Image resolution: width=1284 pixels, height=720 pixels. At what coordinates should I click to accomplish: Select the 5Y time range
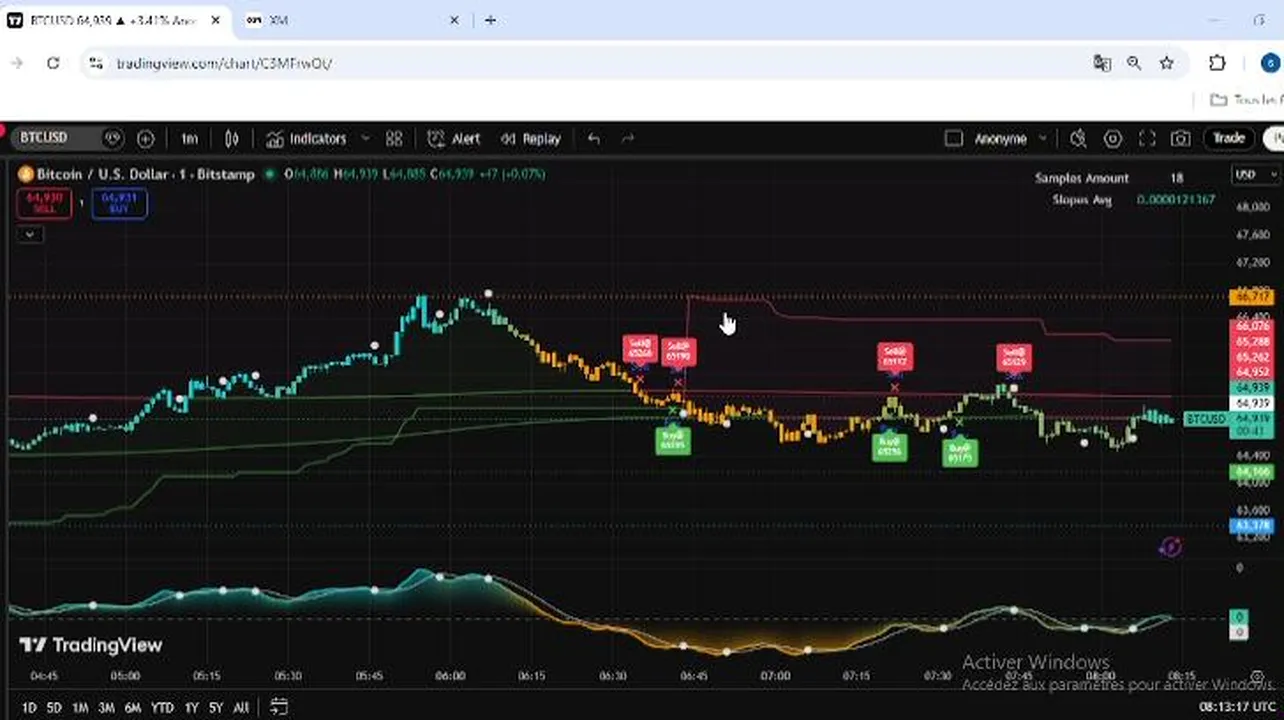point(216,708)
